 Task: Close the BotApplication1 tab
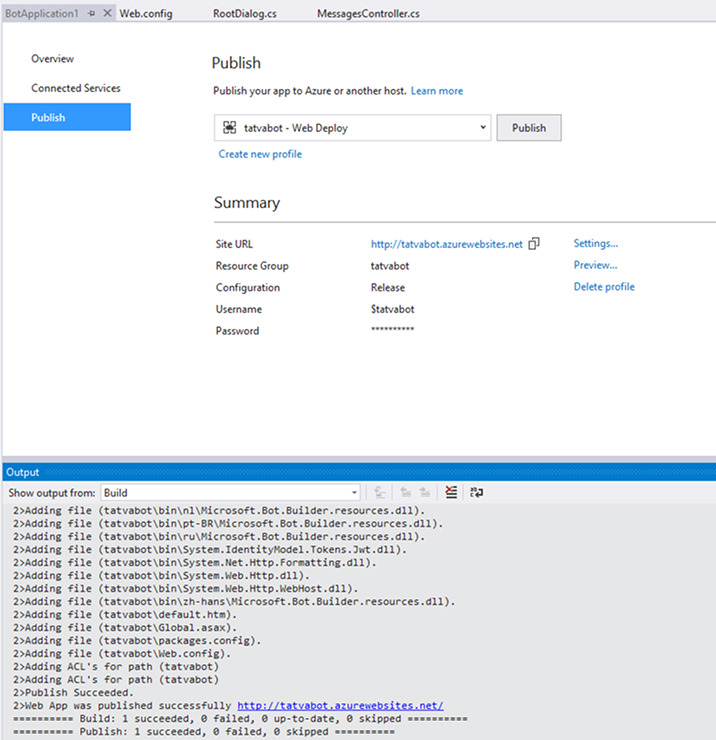point(108,13)
